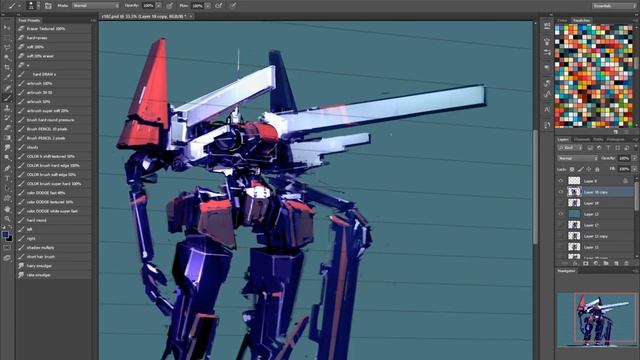Select the Layers tab
This screenshot has height=360, width=640.
(x=564, y=140)
